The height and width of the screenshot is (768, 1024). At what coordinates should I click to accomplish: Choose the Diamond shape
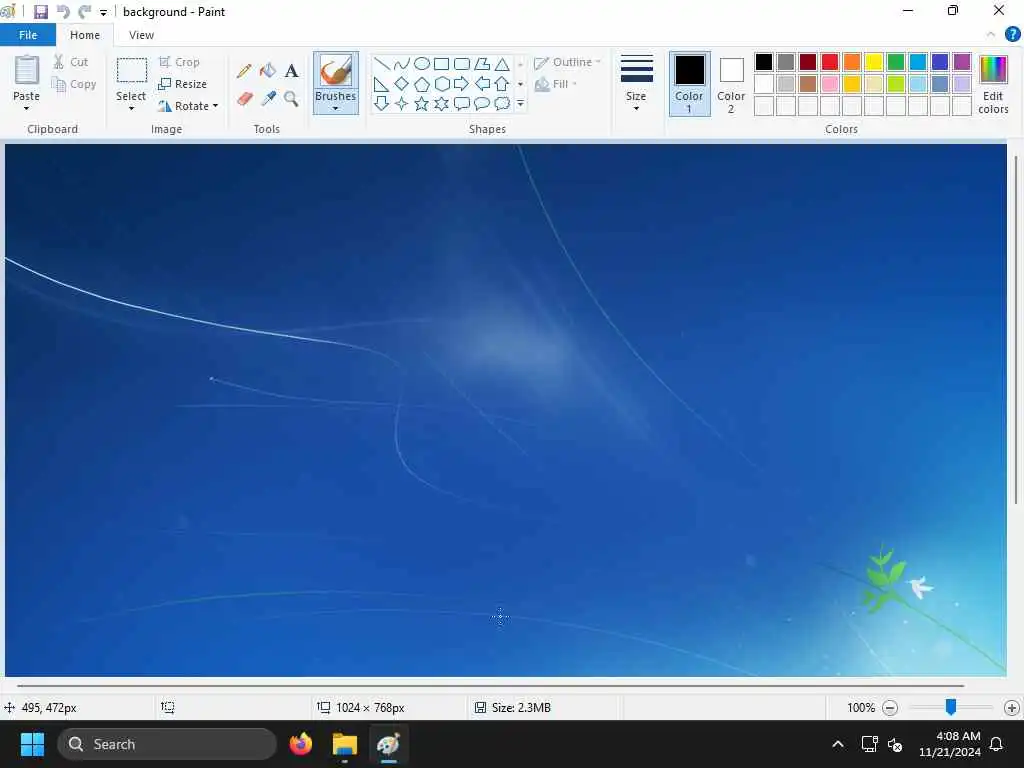click(402, 84)
